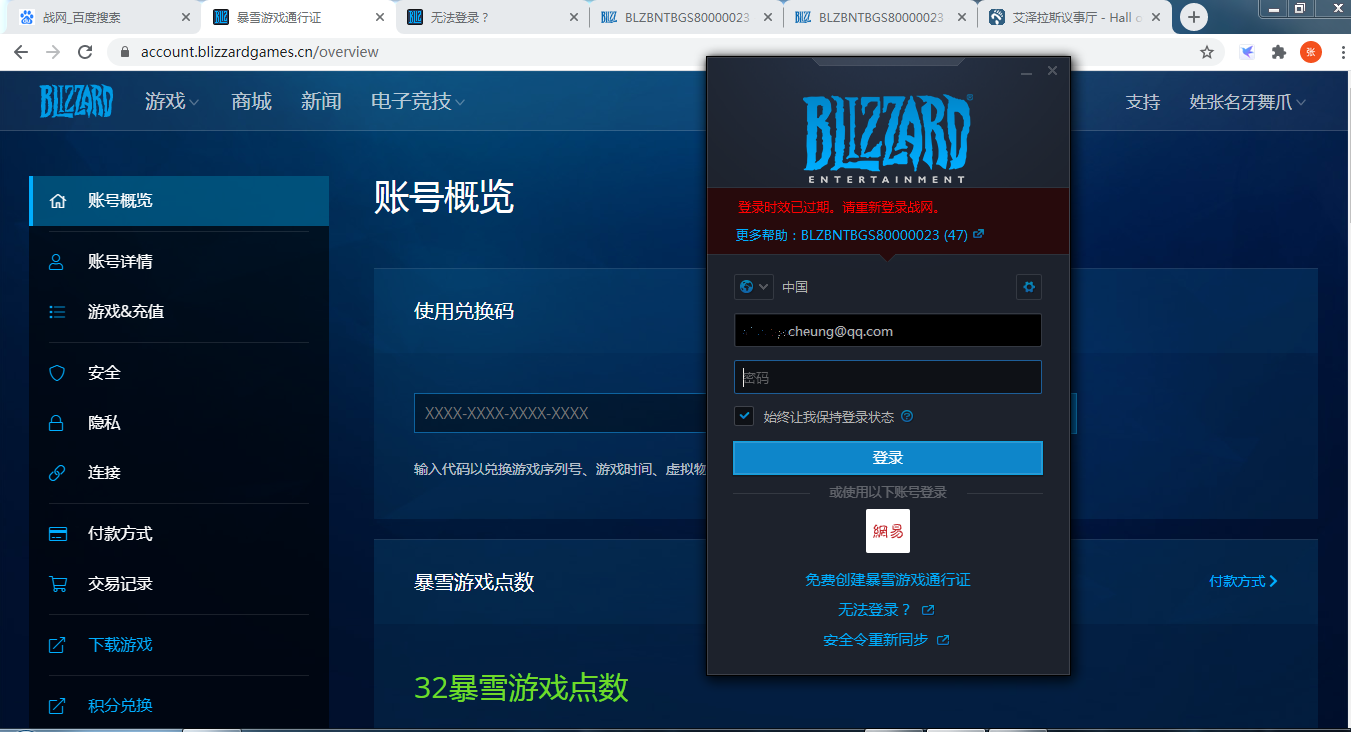Expand the 电子竞技 header menu

pyautogui.click(x=418, y=101)
